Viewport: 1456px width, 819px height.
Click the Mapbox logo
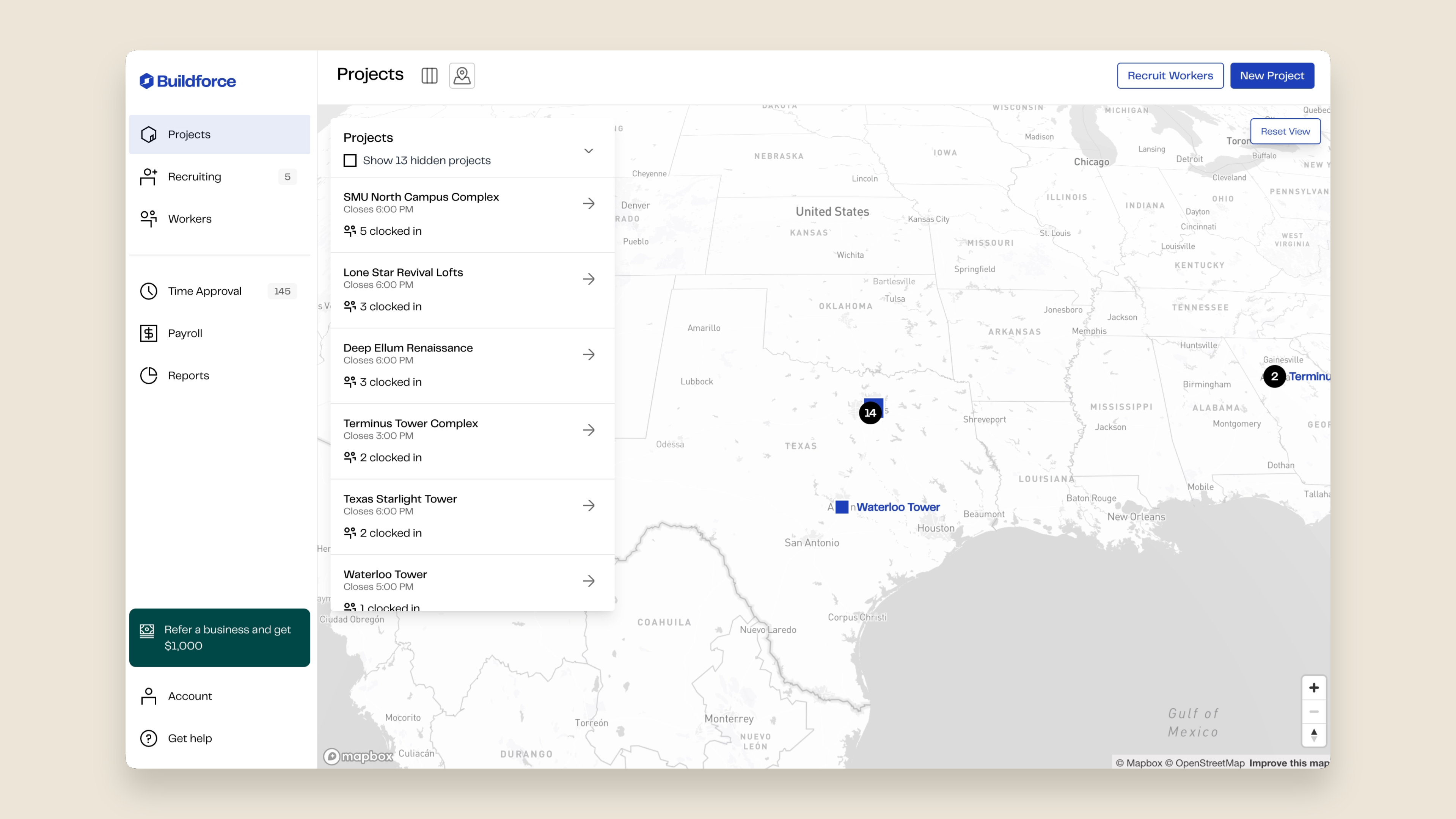(358, 756)
